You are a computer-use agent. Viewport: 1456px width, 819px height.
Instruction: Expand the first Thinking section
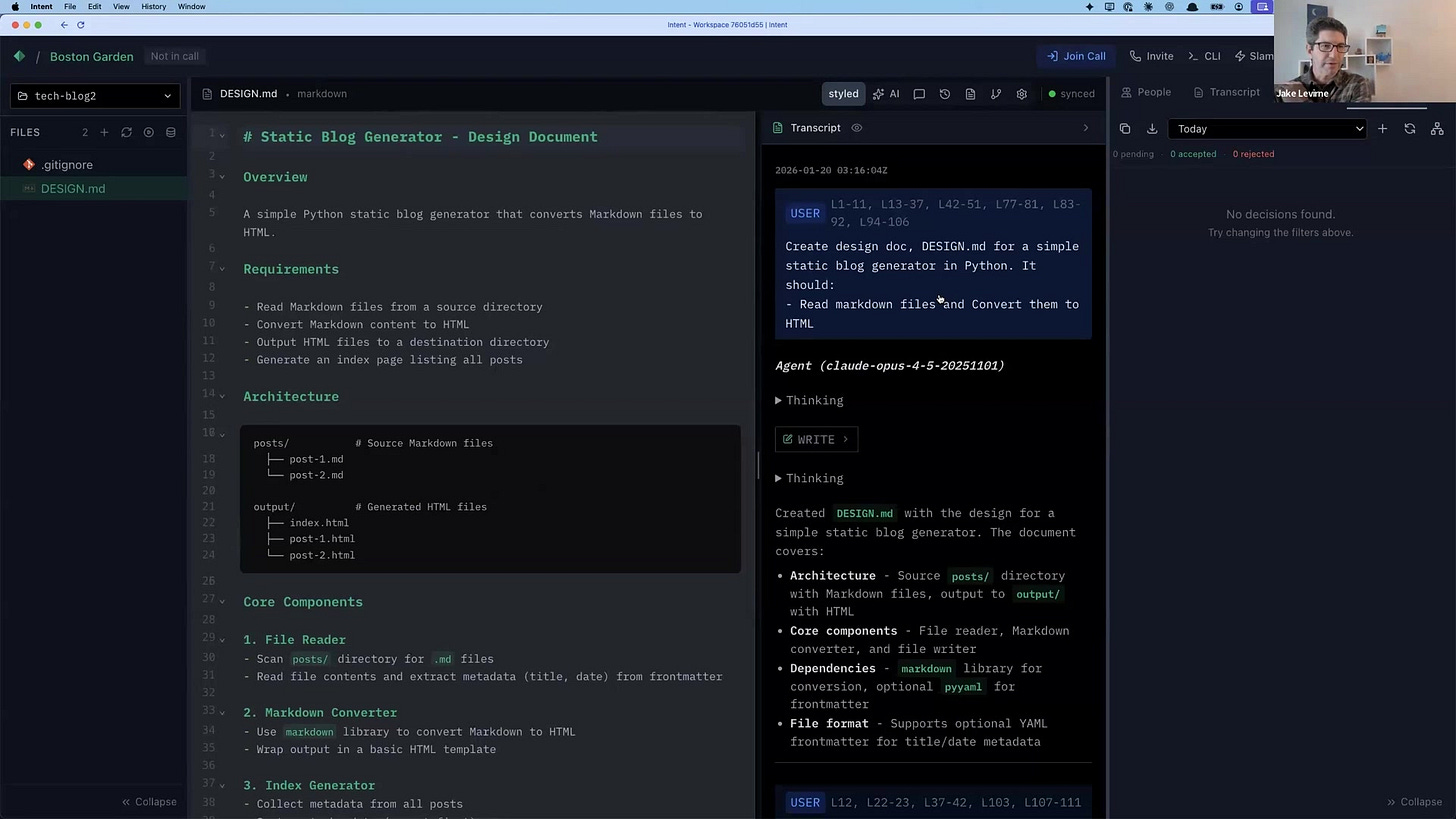810,400
